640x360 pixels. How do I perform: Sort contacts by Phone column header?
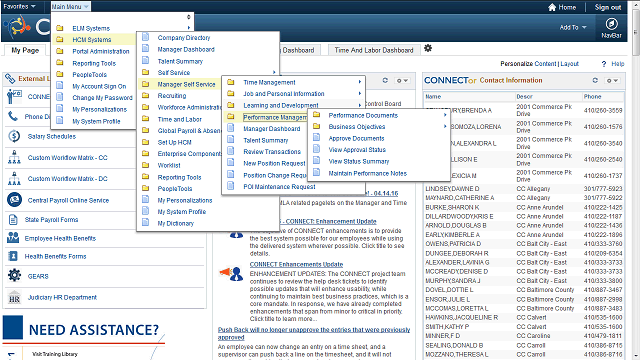[x=592, y=97]
